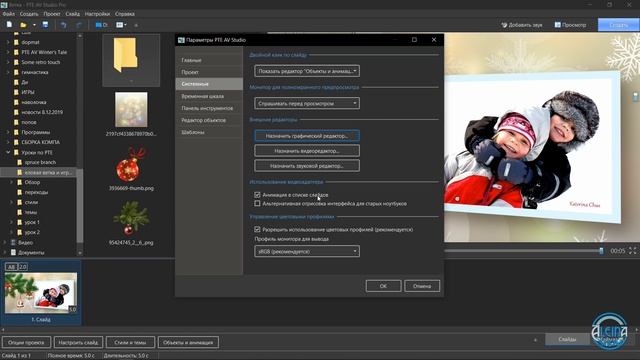Click Assign video editor button
This screenshot has height=360, width=640.
[307, 151]
